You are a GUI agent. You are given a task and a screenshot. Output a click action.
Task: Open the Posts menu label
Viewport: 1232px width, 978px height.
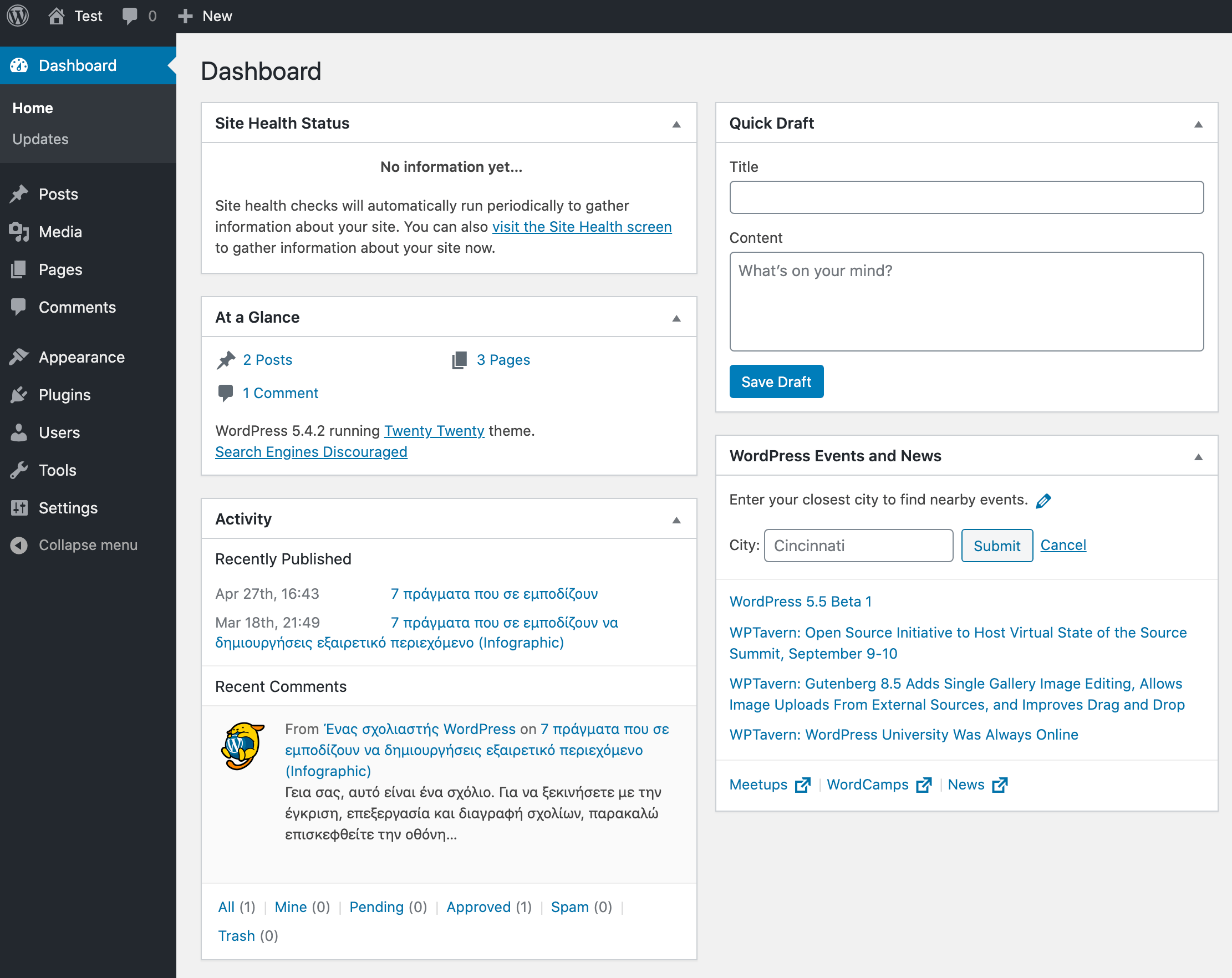click(58, 194)
